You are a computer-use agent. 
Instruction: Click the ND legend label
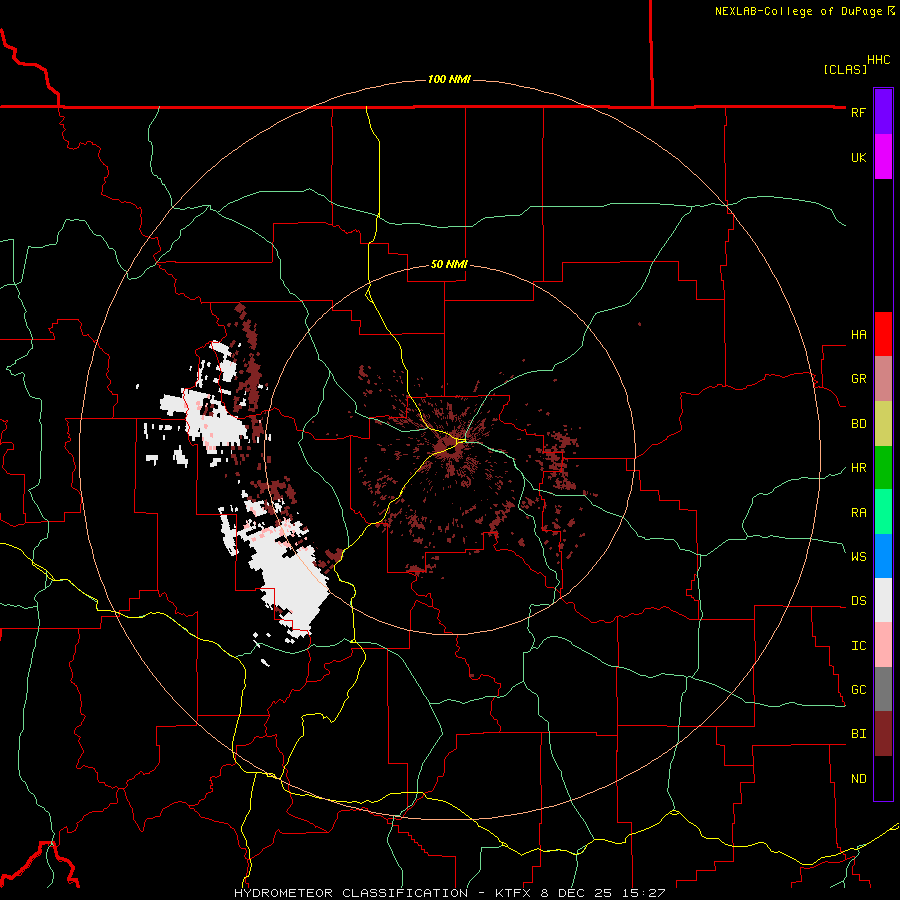(858, 779)
